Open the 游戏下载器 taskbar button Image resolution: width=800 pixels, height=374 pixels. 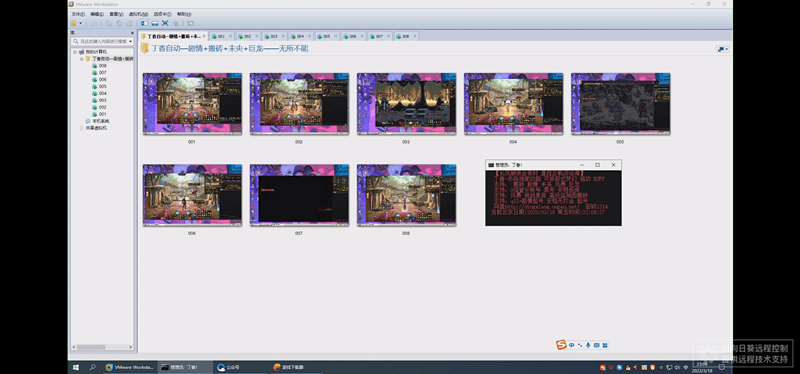click(x=289, y=367)
